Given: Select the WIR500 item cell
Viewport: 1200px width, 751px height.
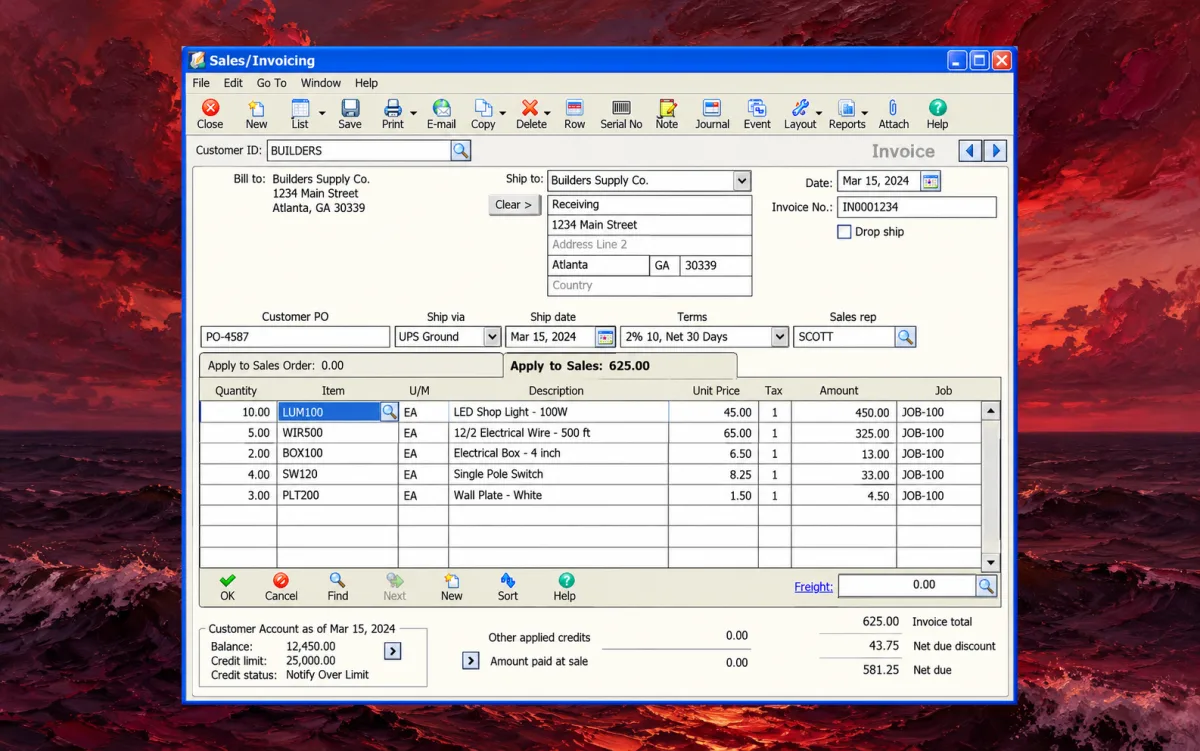Looking at the screenshot, I should tap(337, 433).
